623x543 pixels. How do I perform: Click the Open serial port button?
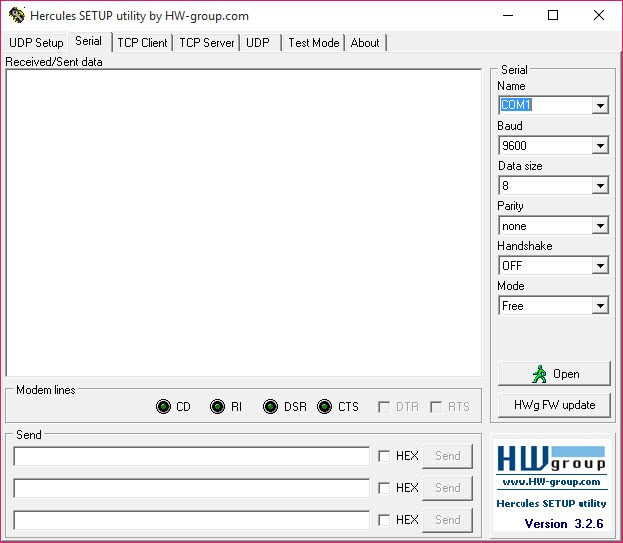pos(554,374)
